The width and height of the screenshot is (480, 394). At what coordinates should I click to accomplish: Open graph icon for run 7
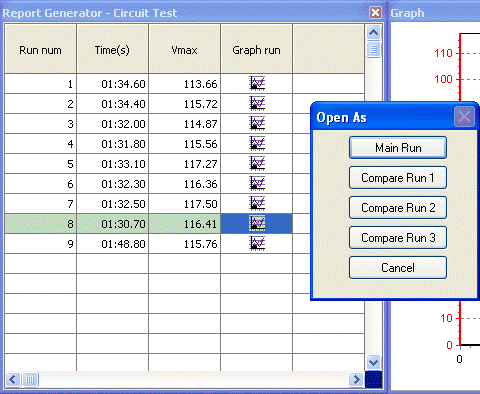point(257,204)
